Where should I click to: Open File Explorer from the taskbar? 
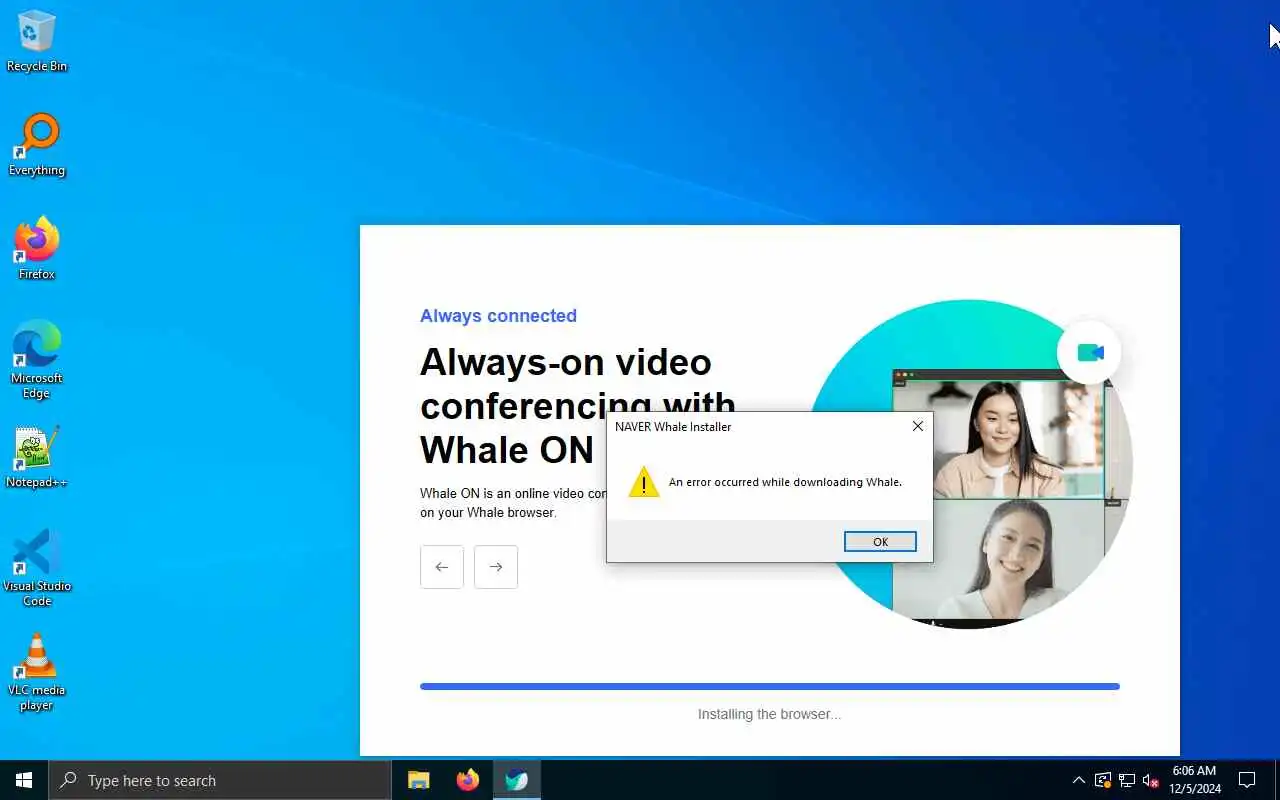[x=418, y=780]
